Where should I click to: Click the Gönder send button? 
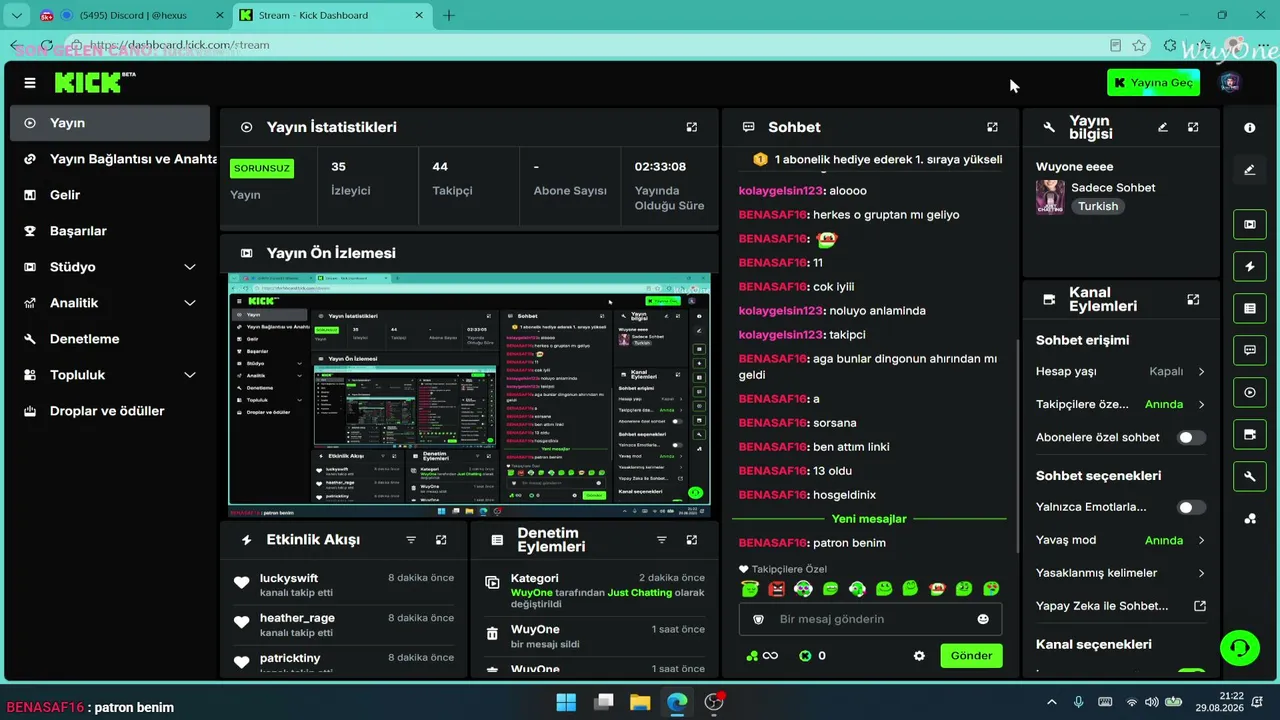971,656
